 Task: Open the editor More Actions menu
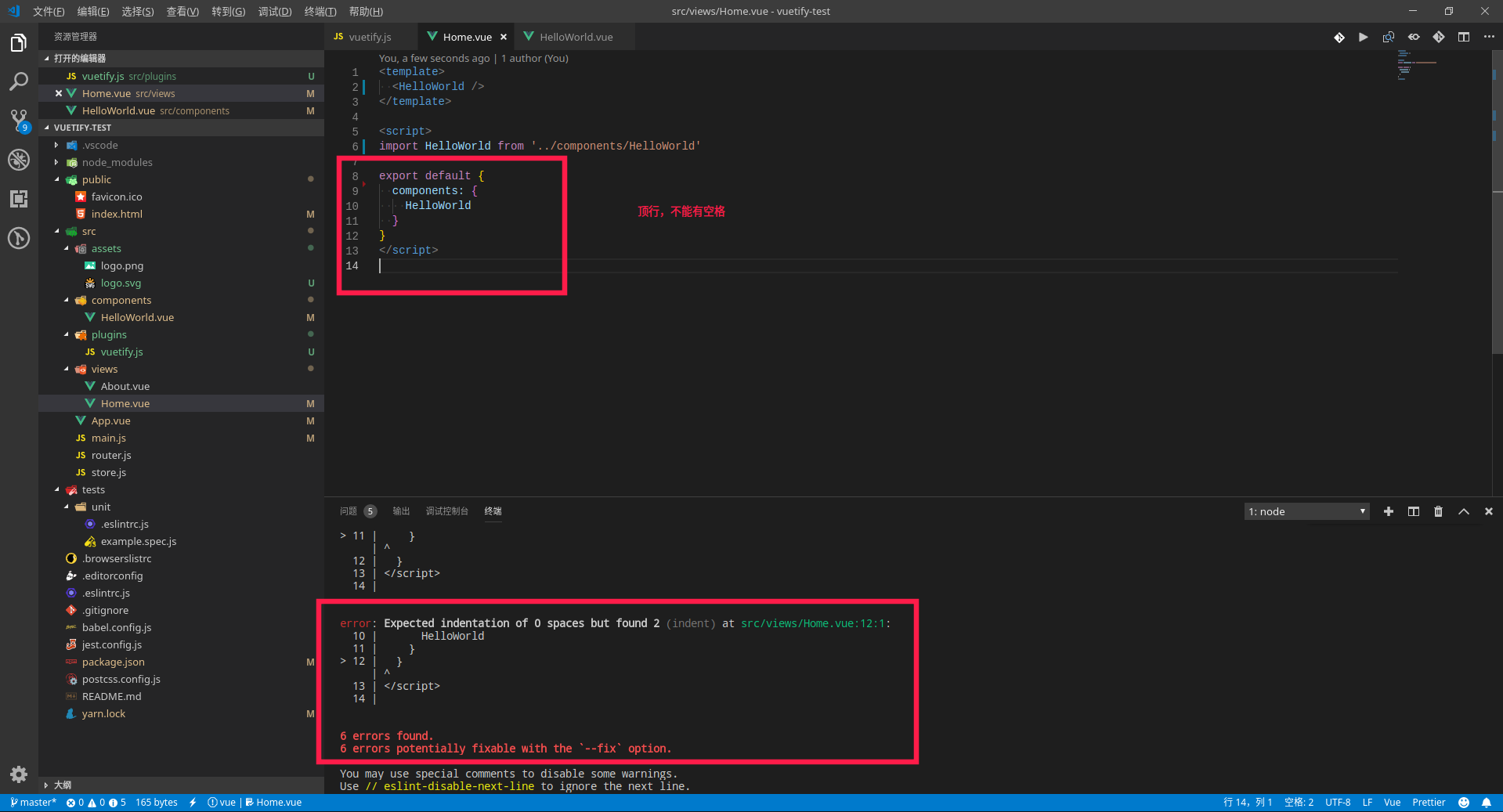tap(1489, 37)
